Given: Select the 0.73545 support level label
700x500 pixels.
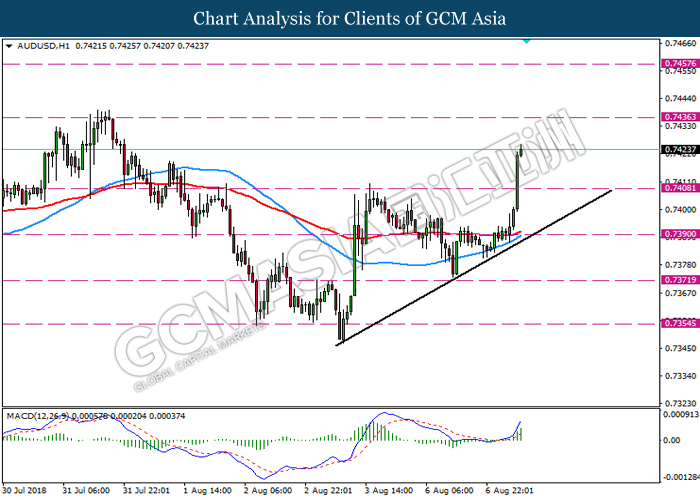Looking at the screenshot, I should (680, 323).
